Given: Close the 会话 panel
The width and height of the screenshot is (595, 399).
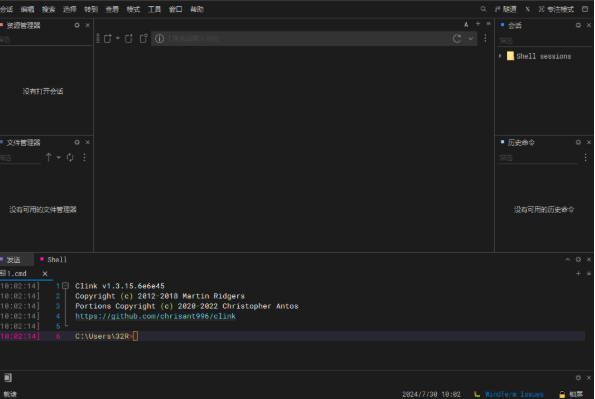Looking at the screenshot, I should 589,25.
